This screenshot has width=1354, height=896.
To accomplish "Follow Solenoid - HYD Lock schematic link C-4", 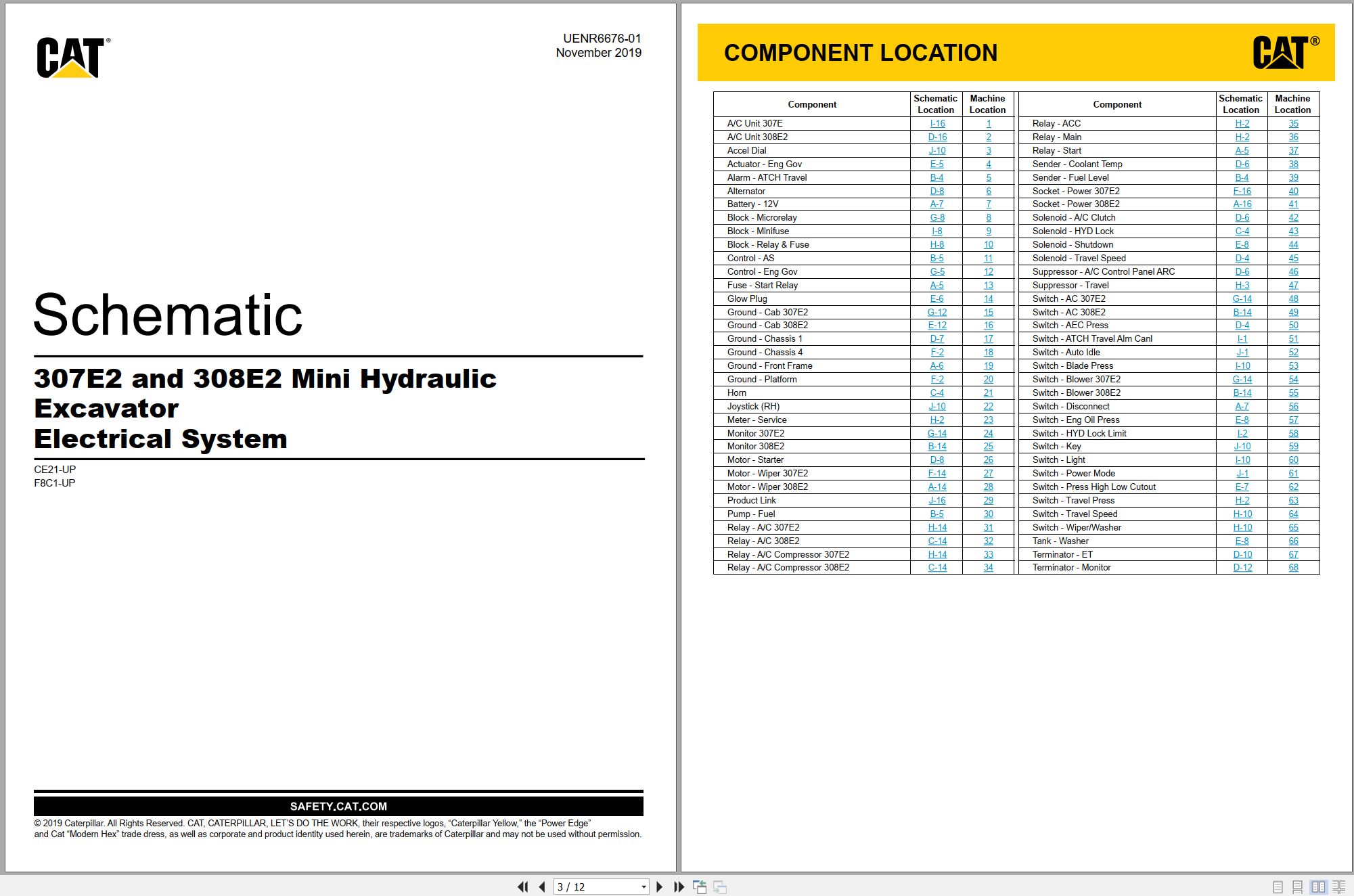I will tap(1242, 231).
